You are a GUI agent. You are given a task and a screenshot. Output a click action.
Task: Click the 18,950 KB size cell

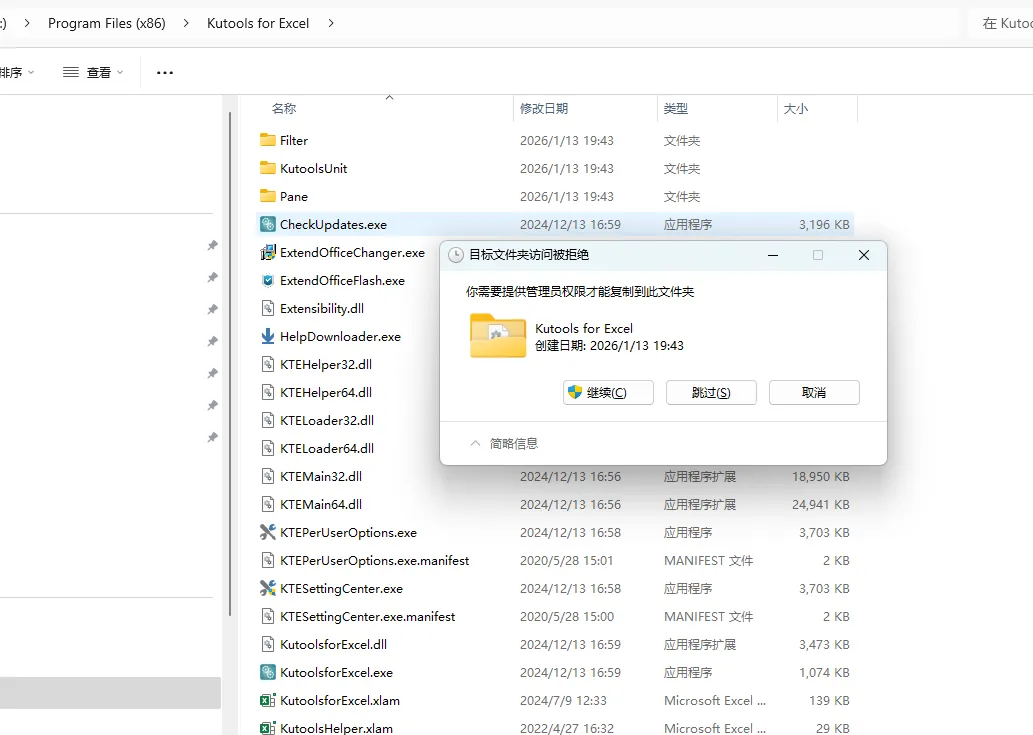(821, 476)
